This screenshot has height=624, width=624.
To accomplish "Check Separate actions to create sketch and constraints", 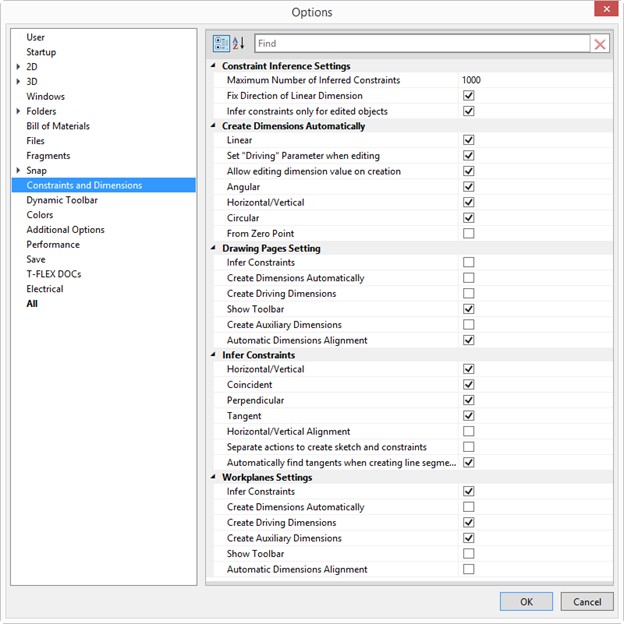I will point(468,447).
